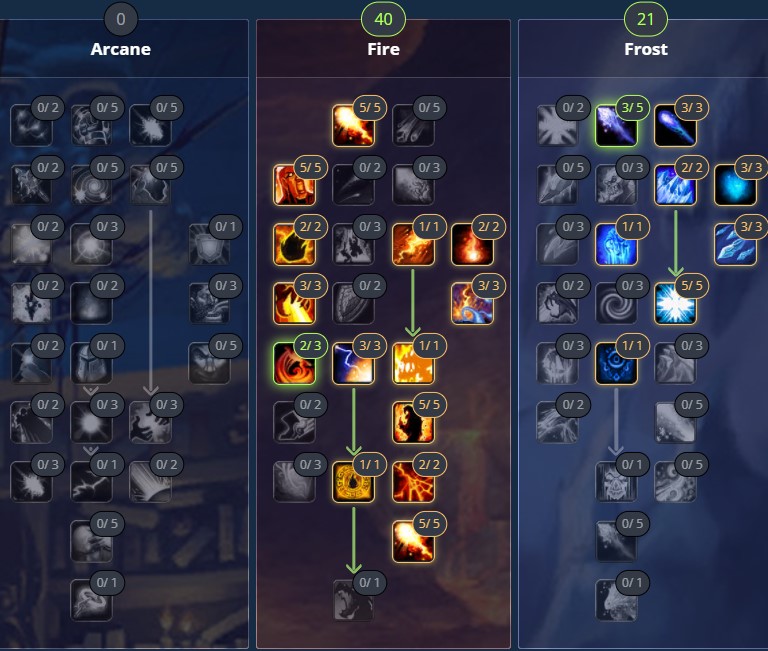The image size is (768, 651).
Task: Select the Frost 5/5 snowflake burst talent
Action: coord(675,304)
